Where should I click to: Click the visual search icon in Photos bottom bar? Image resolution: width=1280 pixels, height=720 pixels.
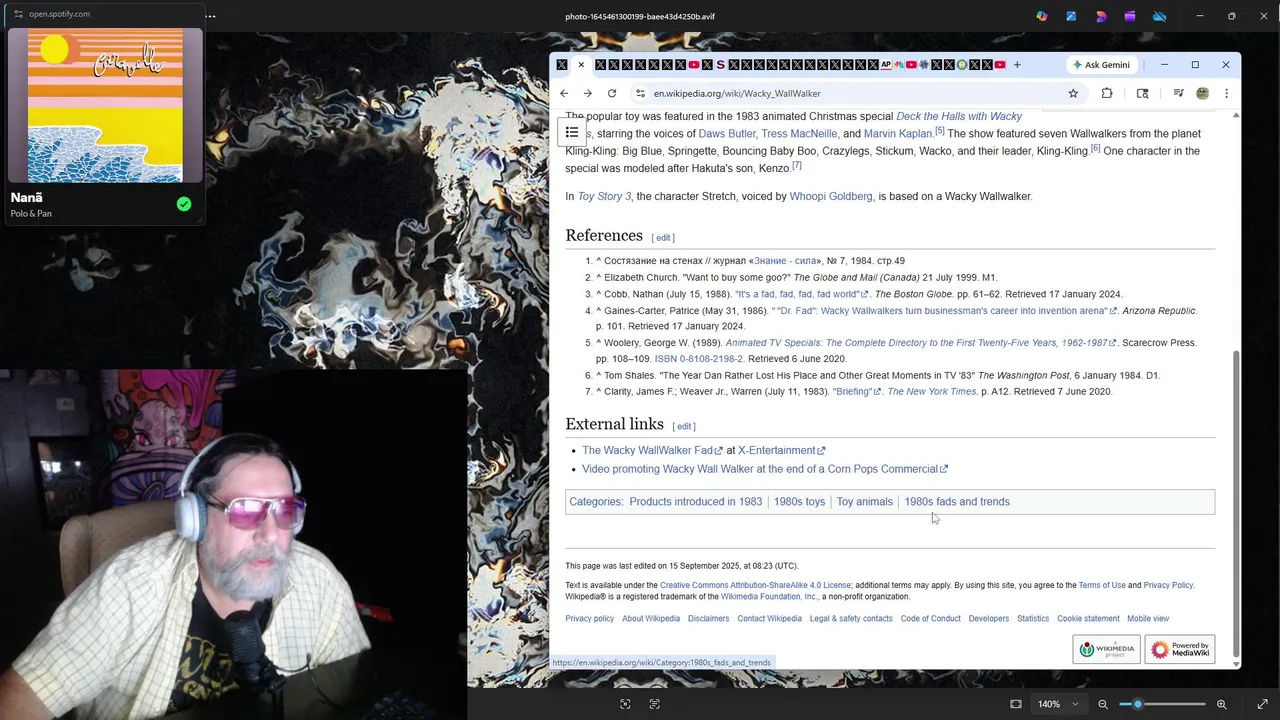point(625,704)
